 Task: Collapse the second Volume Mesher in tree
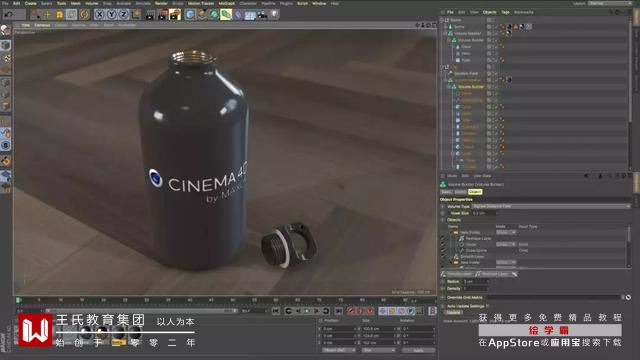pos(445,80)
